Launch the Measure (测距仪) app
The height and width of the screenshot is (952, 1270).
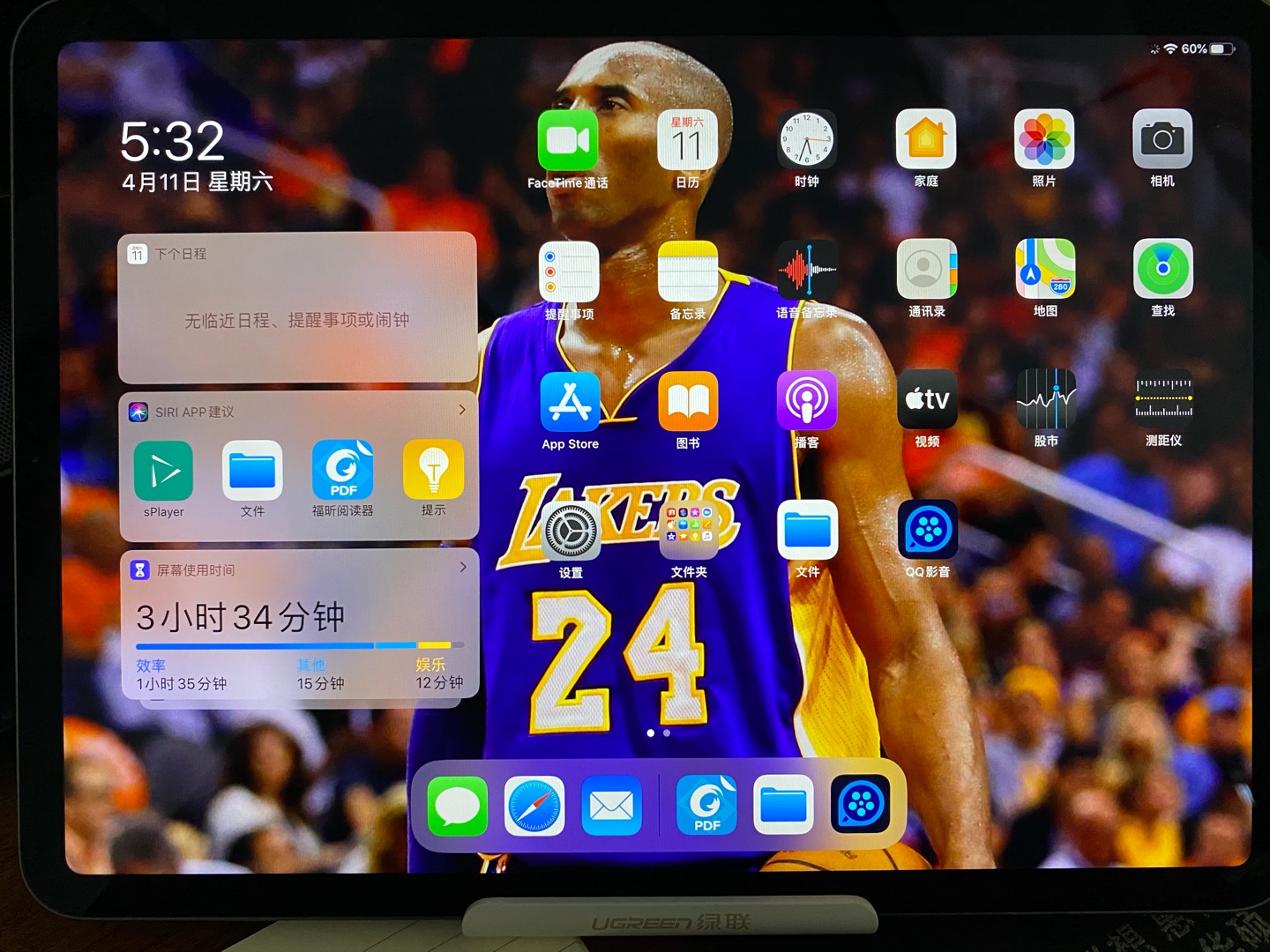point(1163,398)
